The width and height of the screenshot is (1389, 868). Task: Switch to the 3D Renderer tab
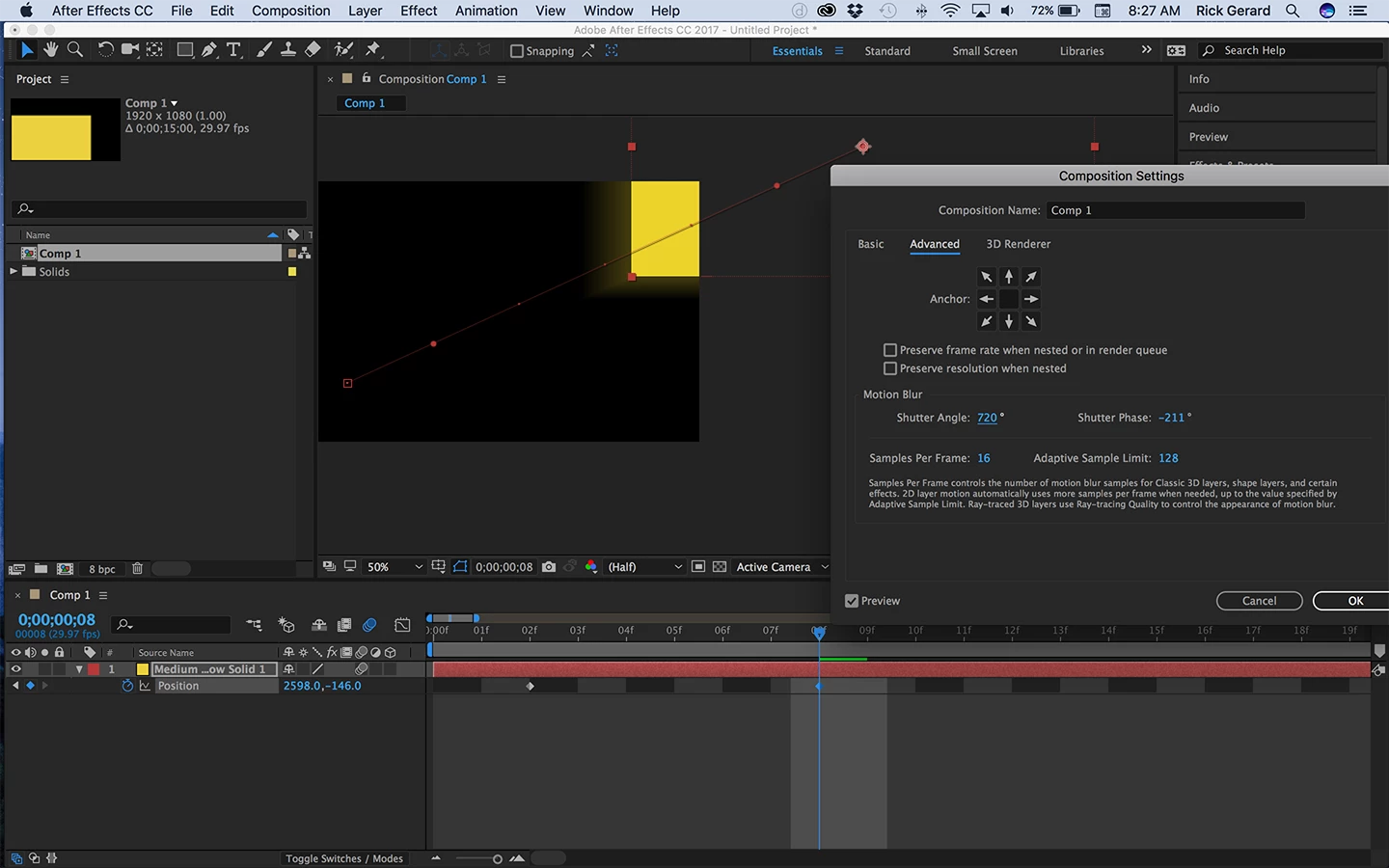(1019, 244)
